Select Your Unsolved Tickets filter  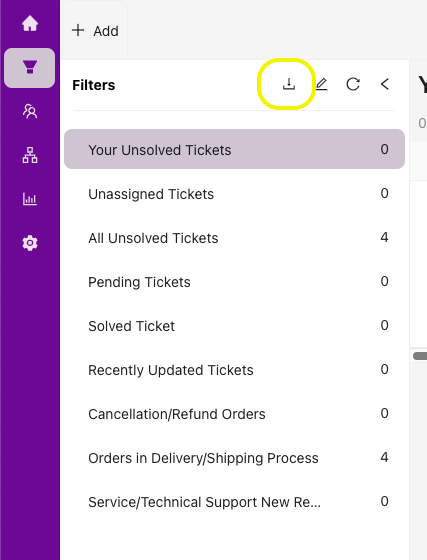pos(235,149)
